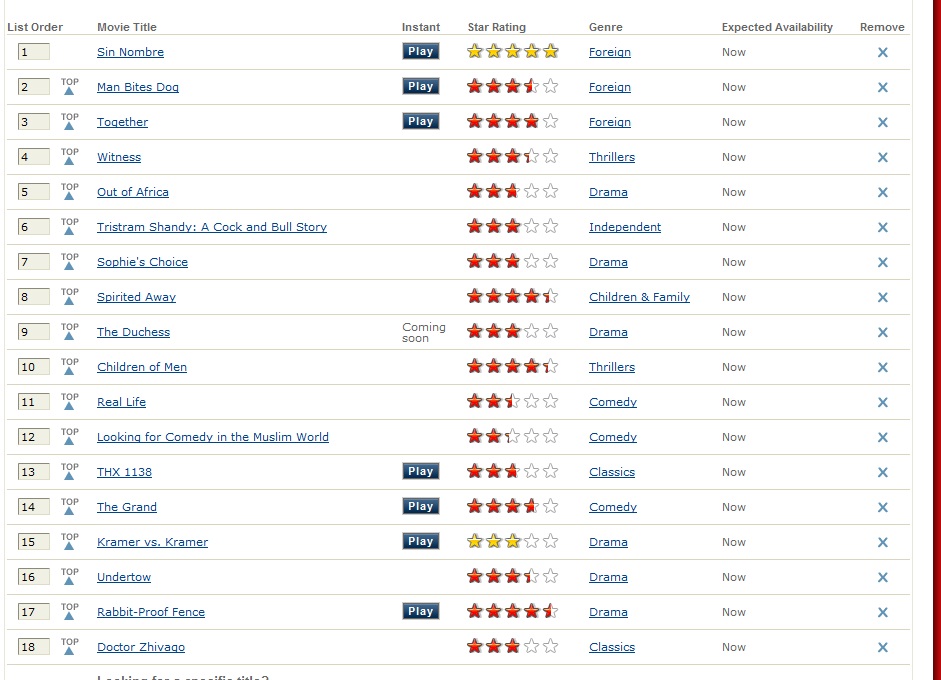Image resolution: width=941 pixels, height=680 pixels.
Task: Click list order box for The Grand
Action: (33, 507)
